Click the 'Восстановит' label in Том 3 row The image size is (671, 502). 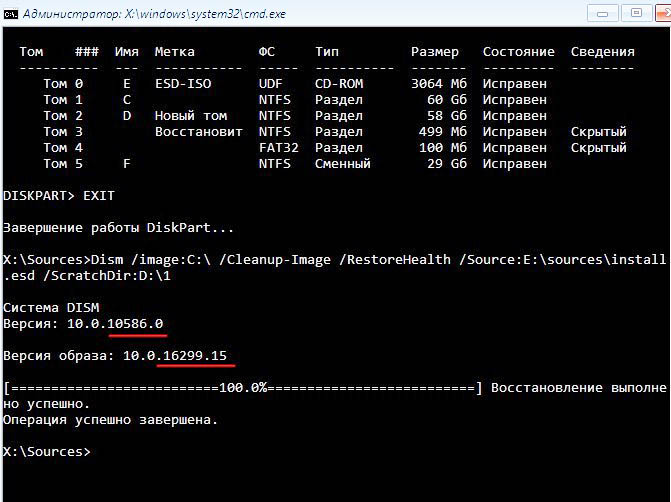coord(198,132)
